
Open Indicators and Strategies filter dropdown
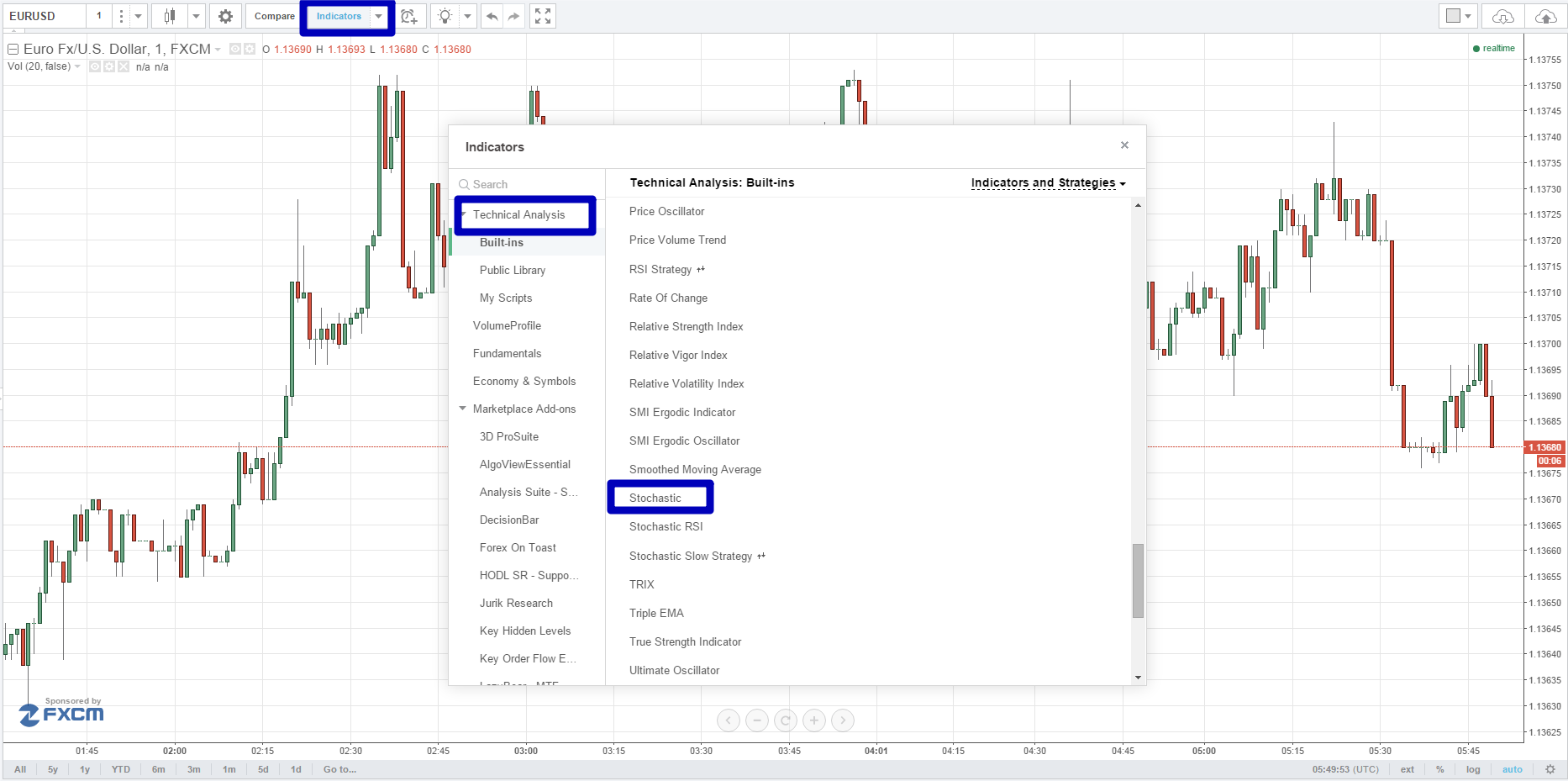[1048, 182]
